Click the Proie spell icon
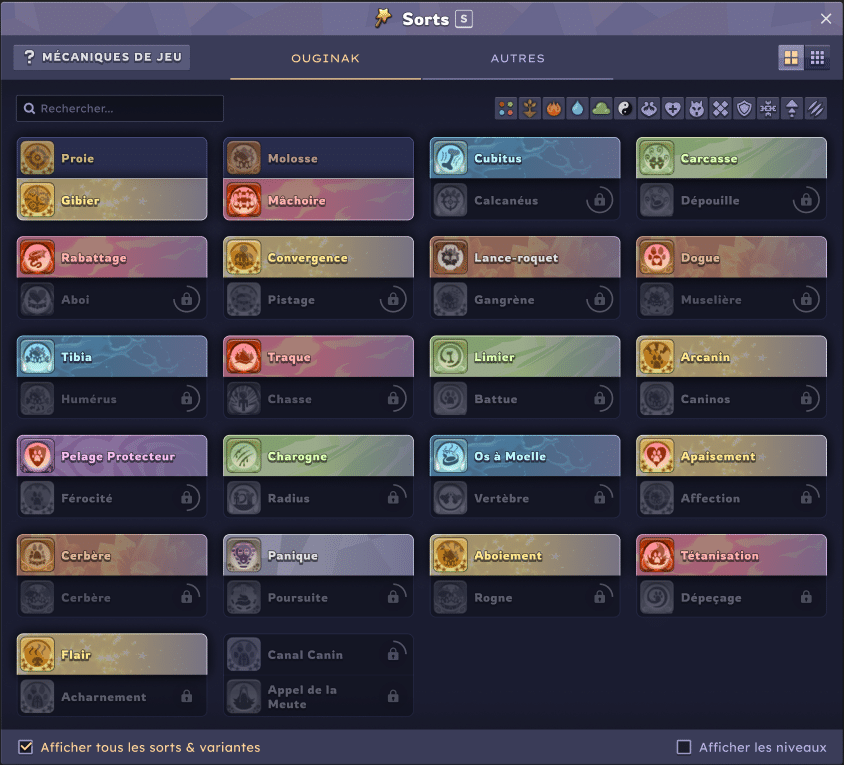The image size is (844, 765). [37, 158]
